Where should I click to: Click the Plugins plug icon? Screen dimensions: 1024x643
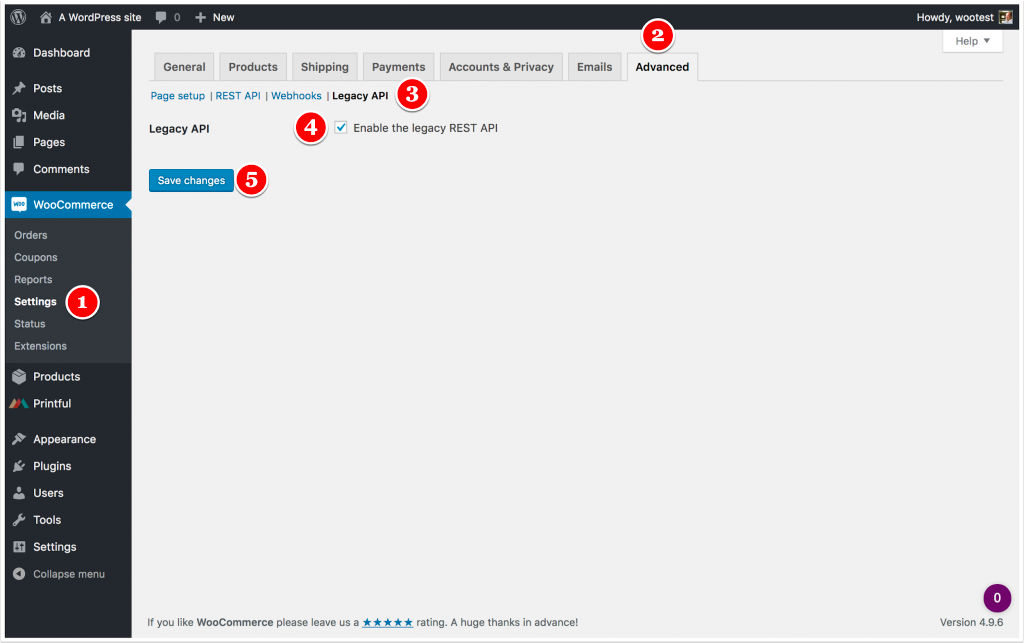tap(18, 466)
